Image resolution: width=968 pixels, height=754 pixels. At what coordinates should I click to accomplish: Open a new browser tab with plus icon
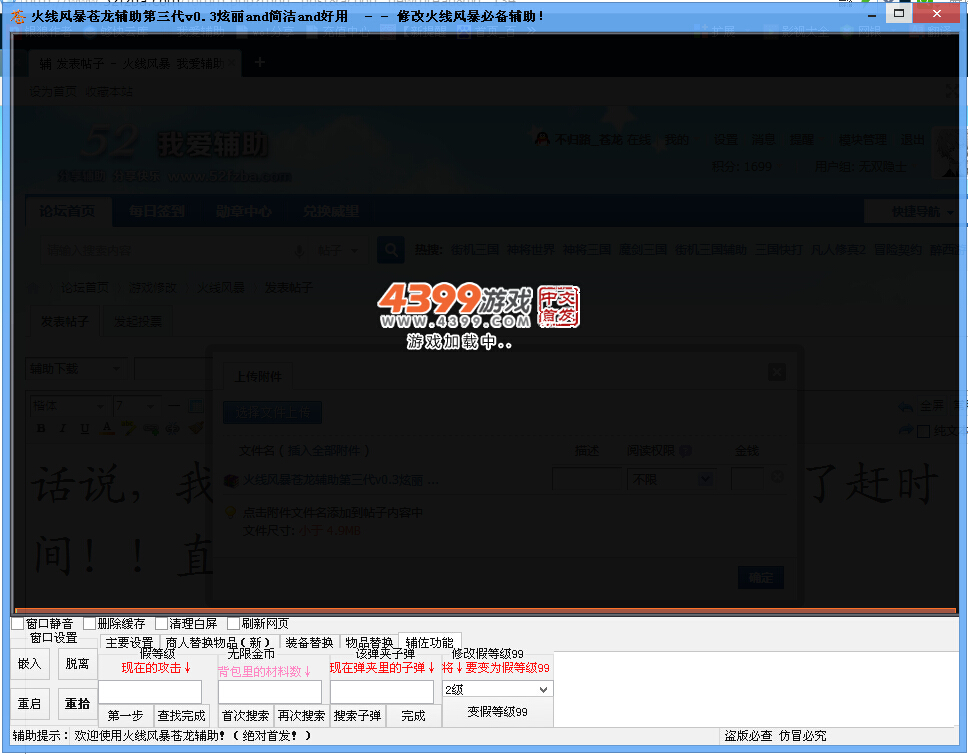(x=260, y=62)
